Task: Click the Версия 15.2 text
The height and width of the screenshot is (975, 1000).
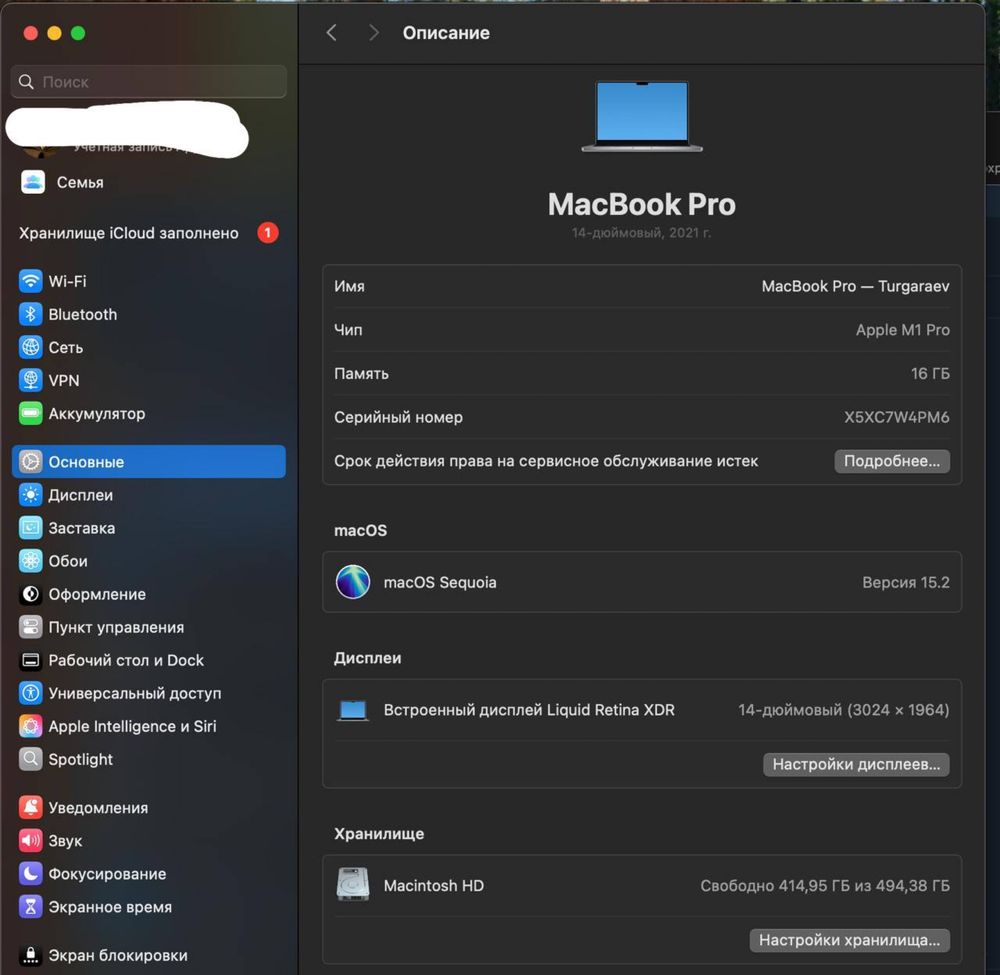Action: [906, 582]
